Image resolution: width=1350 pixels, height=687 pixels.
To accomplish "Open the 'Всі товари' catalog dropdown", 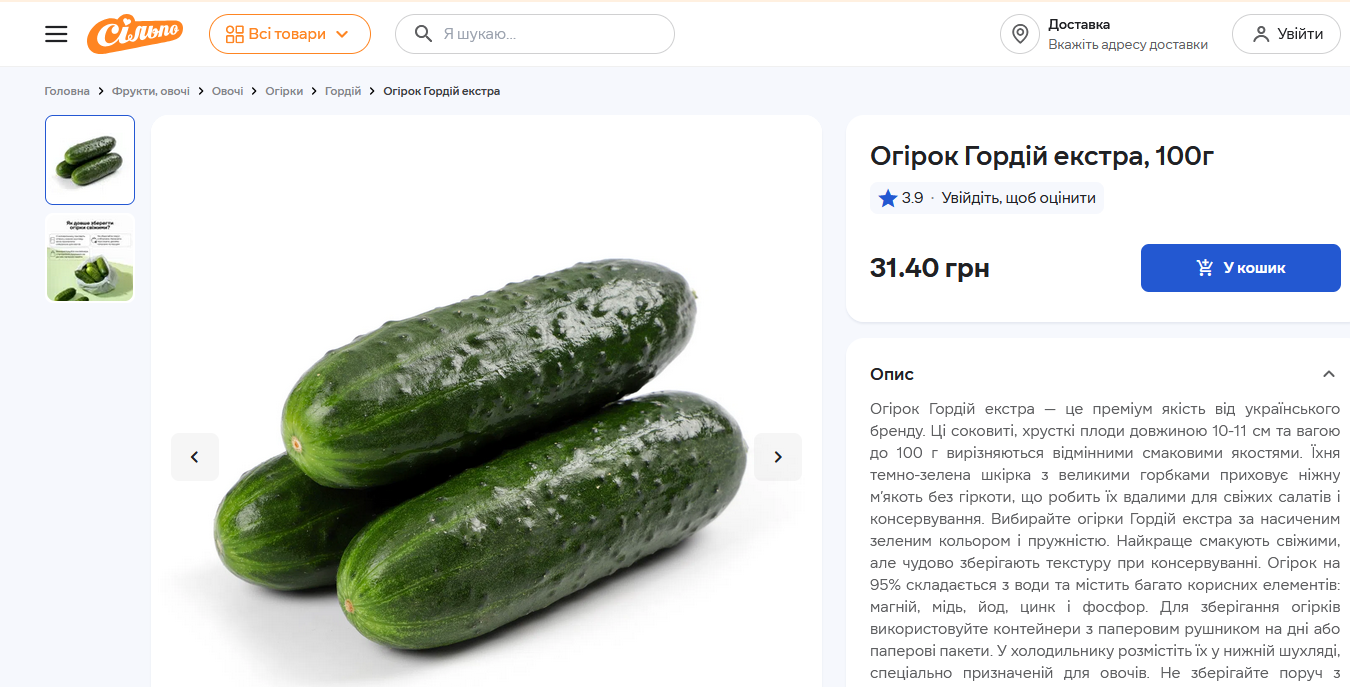I will click(289, 34).
